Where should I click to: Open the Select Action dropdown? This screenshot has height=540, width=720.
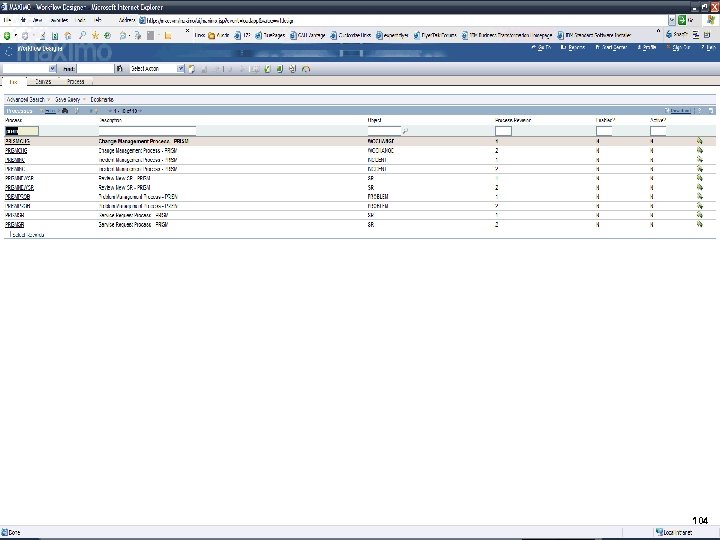[x=180, y=68]
